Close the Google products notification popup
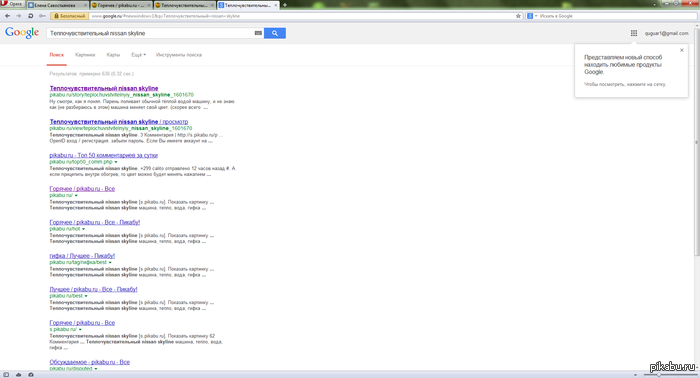The image size is (700, 378). (x=682, y=50)
